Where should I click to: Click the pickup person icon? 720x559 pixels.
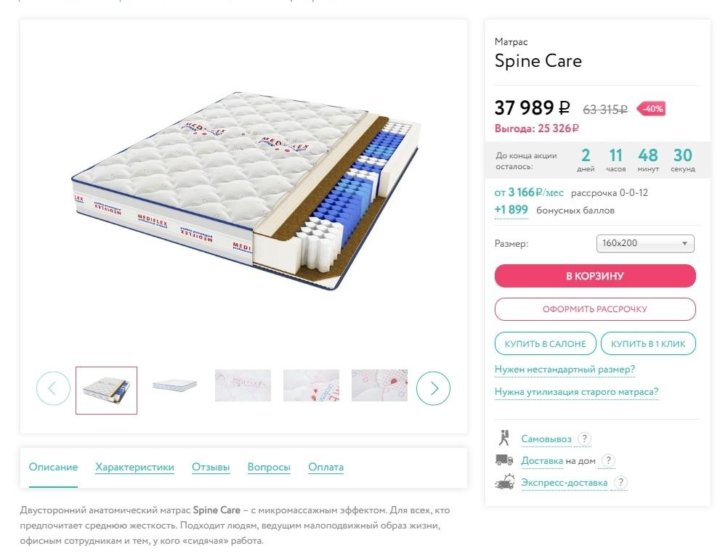[504, 438]
